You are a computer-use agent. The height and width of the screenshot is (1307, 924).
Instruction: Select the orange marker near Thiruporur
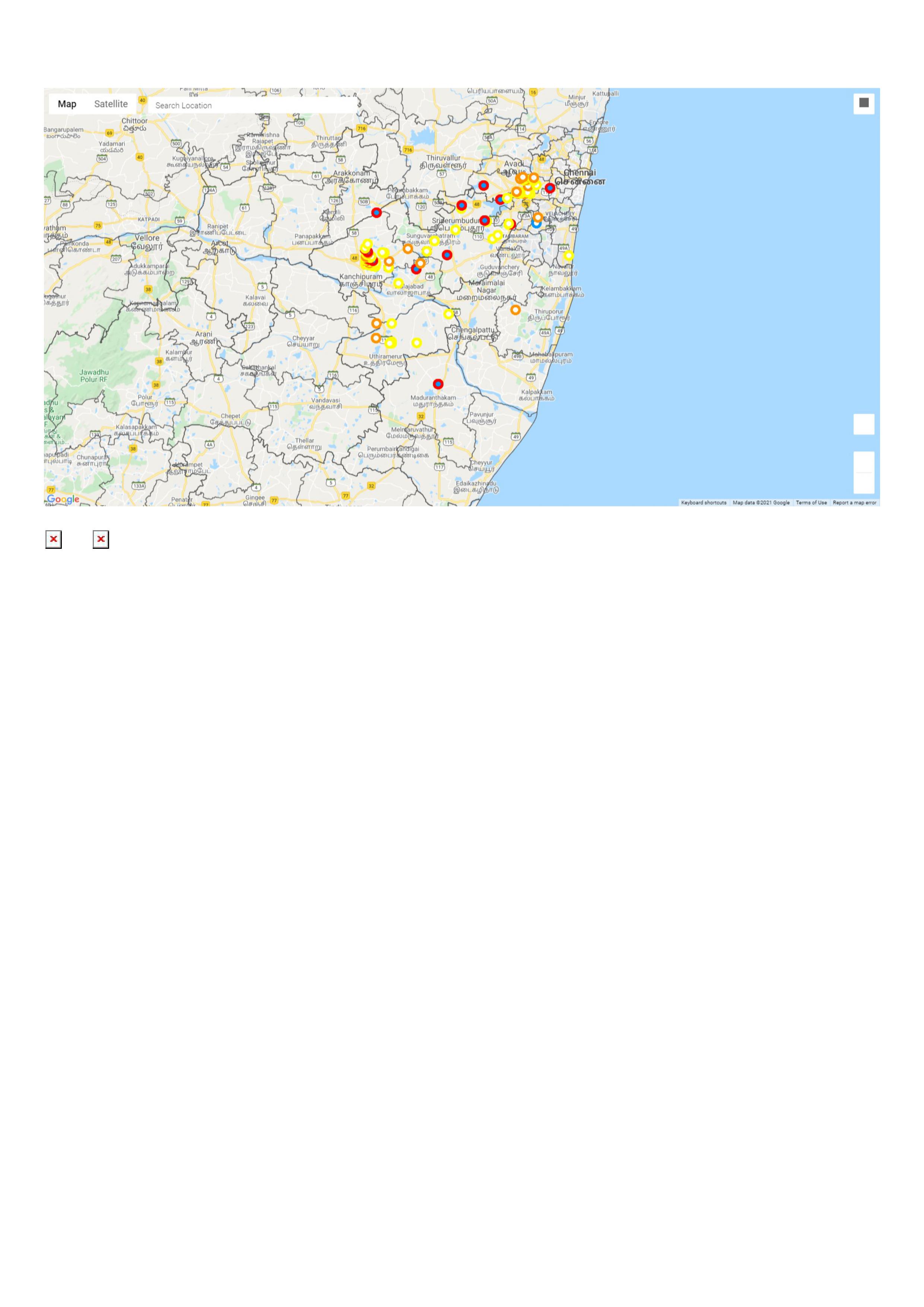[x=515, y=310]
